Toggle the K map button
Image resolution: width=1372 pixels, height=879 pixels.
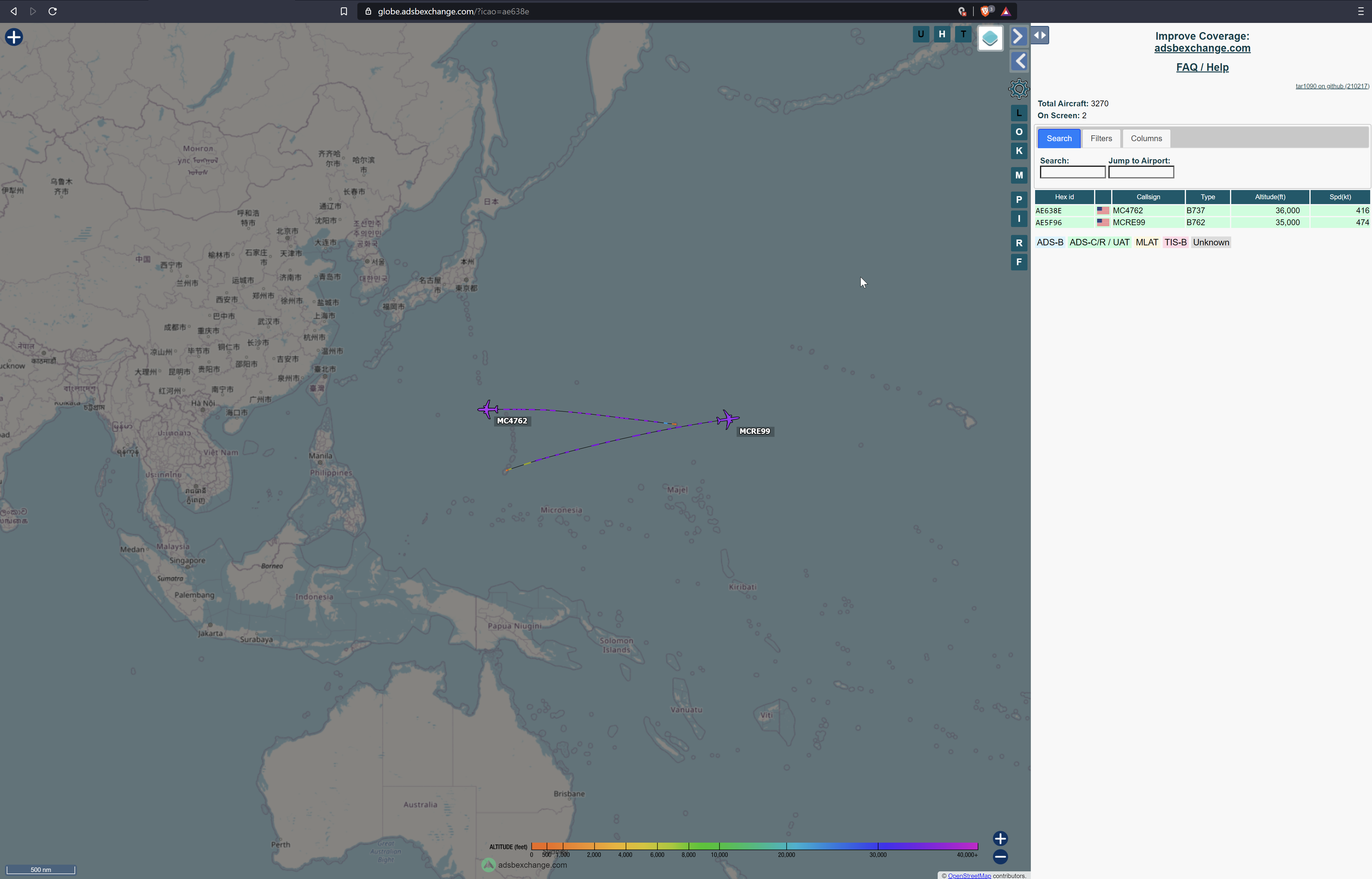coord(1019,151)
